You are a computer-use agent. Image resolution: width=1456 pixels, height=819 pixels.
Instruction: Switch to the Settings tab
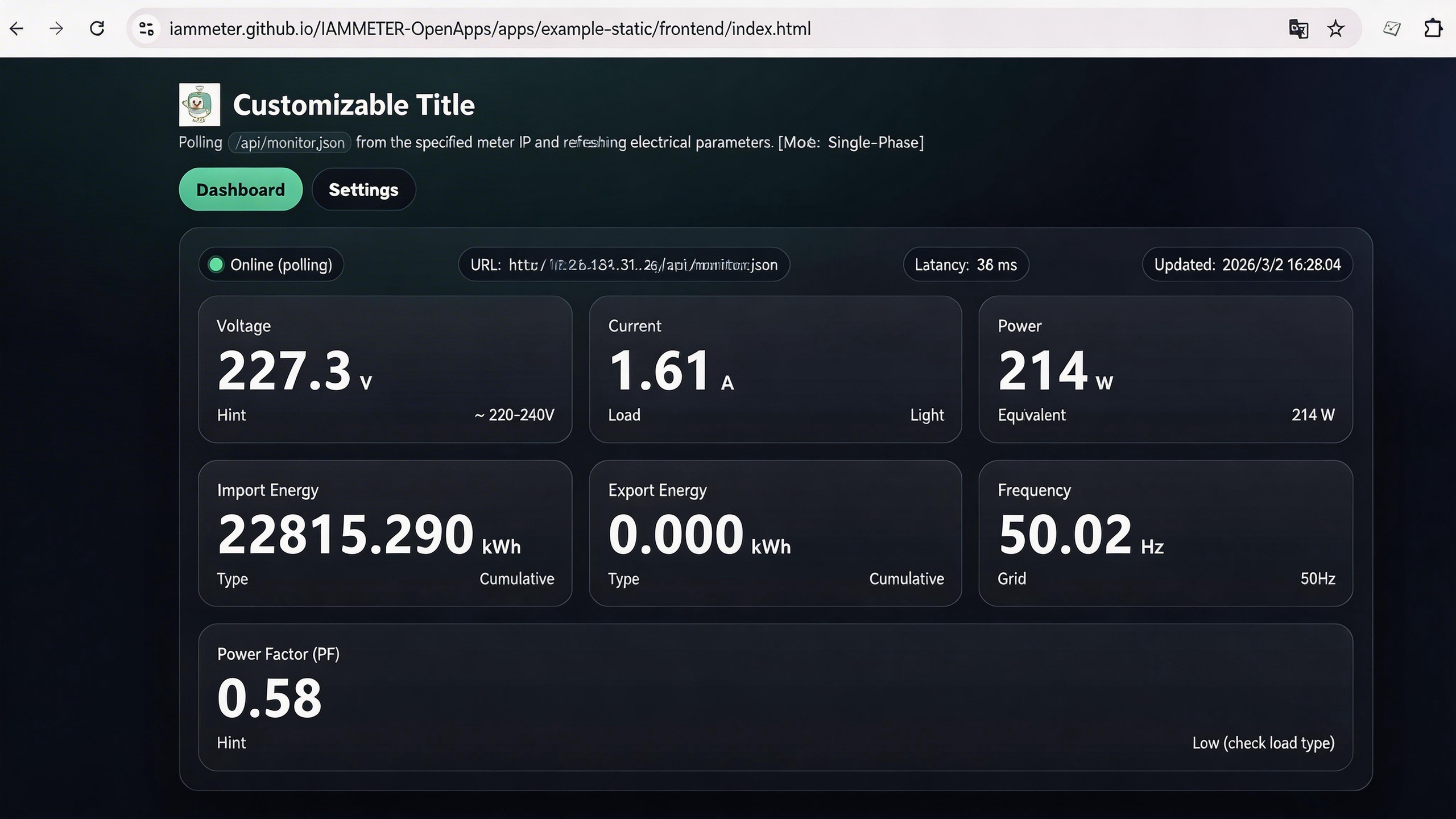tap(363, 189)
